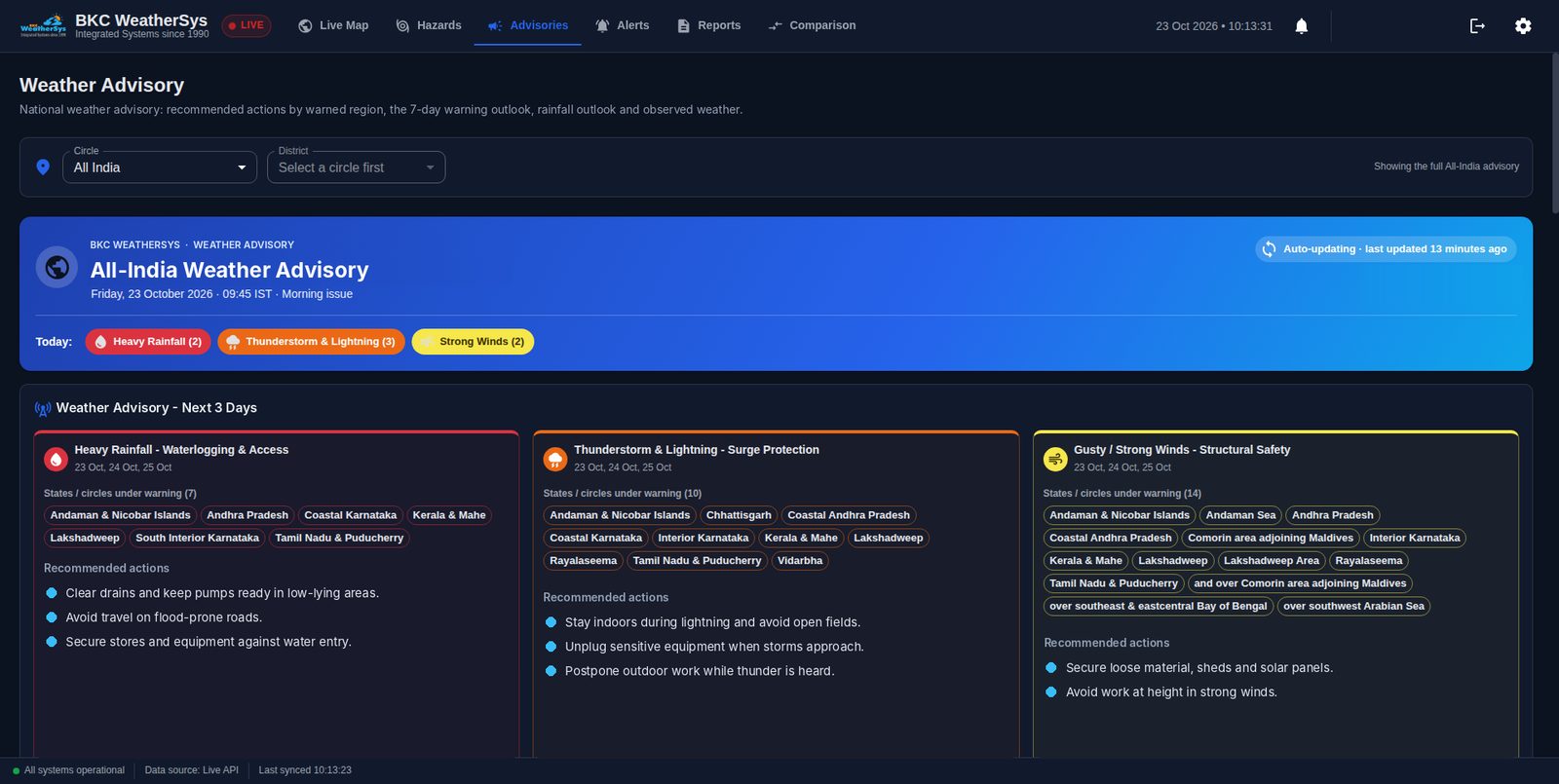This screenshot has width=1559, height=784.
Task: Click the globe icon in advisory banner
Action: (57, 267)
